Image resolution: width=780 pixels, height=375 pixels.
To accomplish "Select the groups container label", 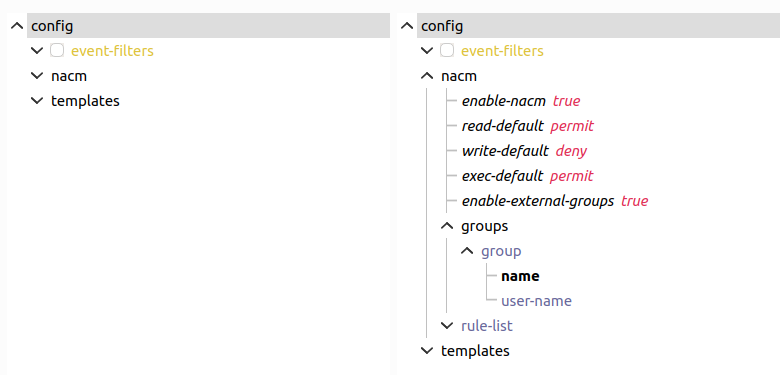I will click(x=485, y=226).
